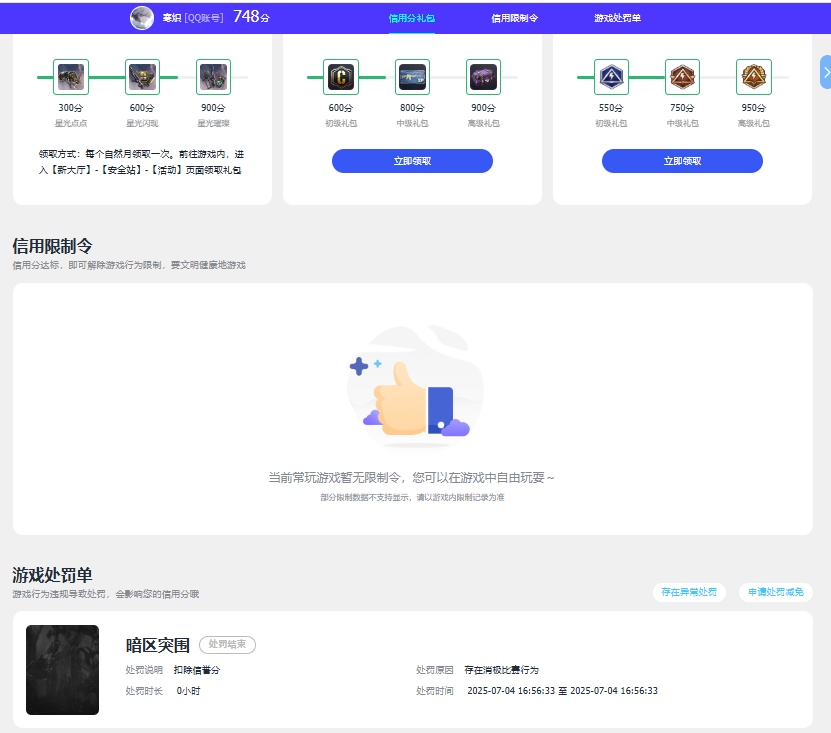Select the 950分 高级礼包 badge icon
The width and height of the screenshot is (831, 733).
click(754, 76)
